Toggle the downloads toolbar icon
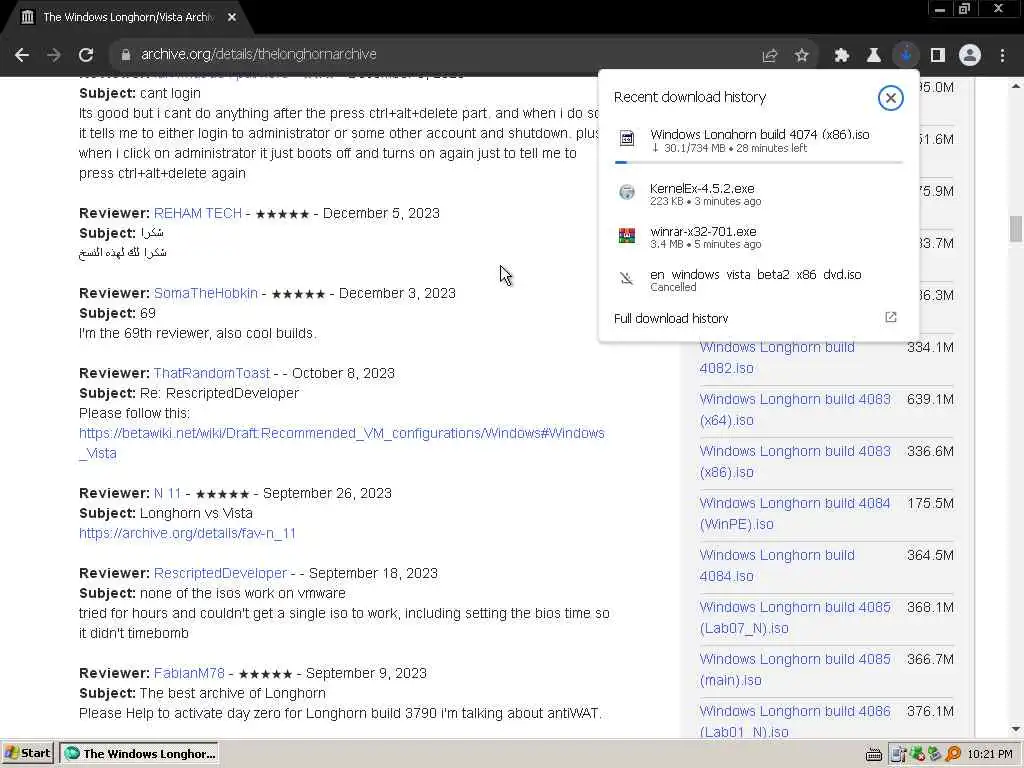1024x768 pixels. 906,56
